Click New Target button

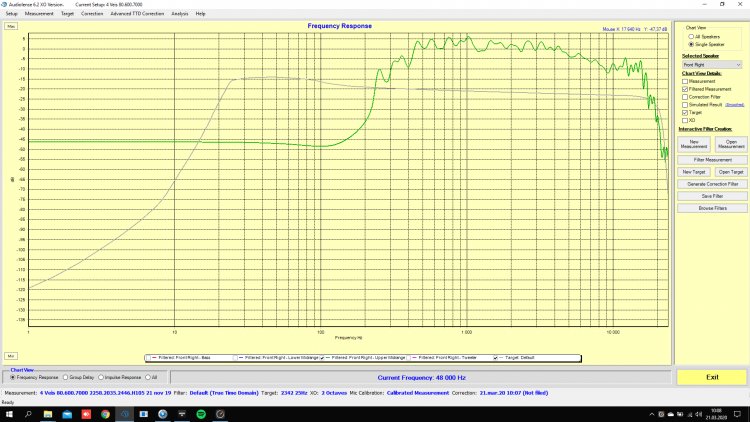coord(694,172)
